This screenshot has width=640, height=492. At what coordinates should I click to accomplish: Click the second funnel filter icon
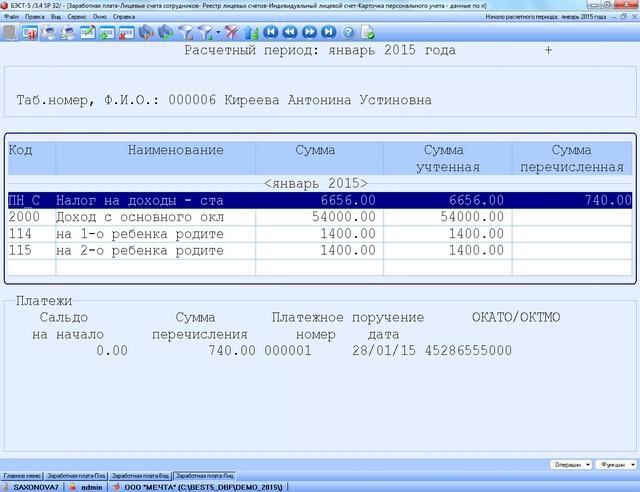point(206,32)
